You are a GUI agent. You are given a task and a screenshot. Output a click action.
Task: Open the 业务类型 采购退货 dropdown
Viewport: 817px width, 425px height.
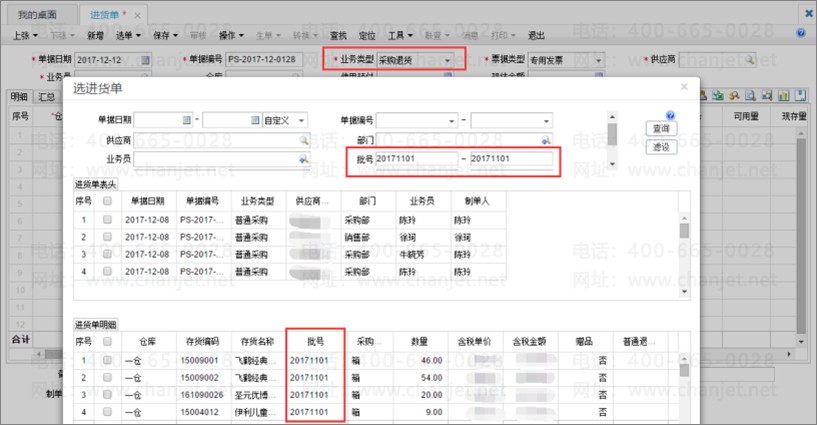coord(447,60)
